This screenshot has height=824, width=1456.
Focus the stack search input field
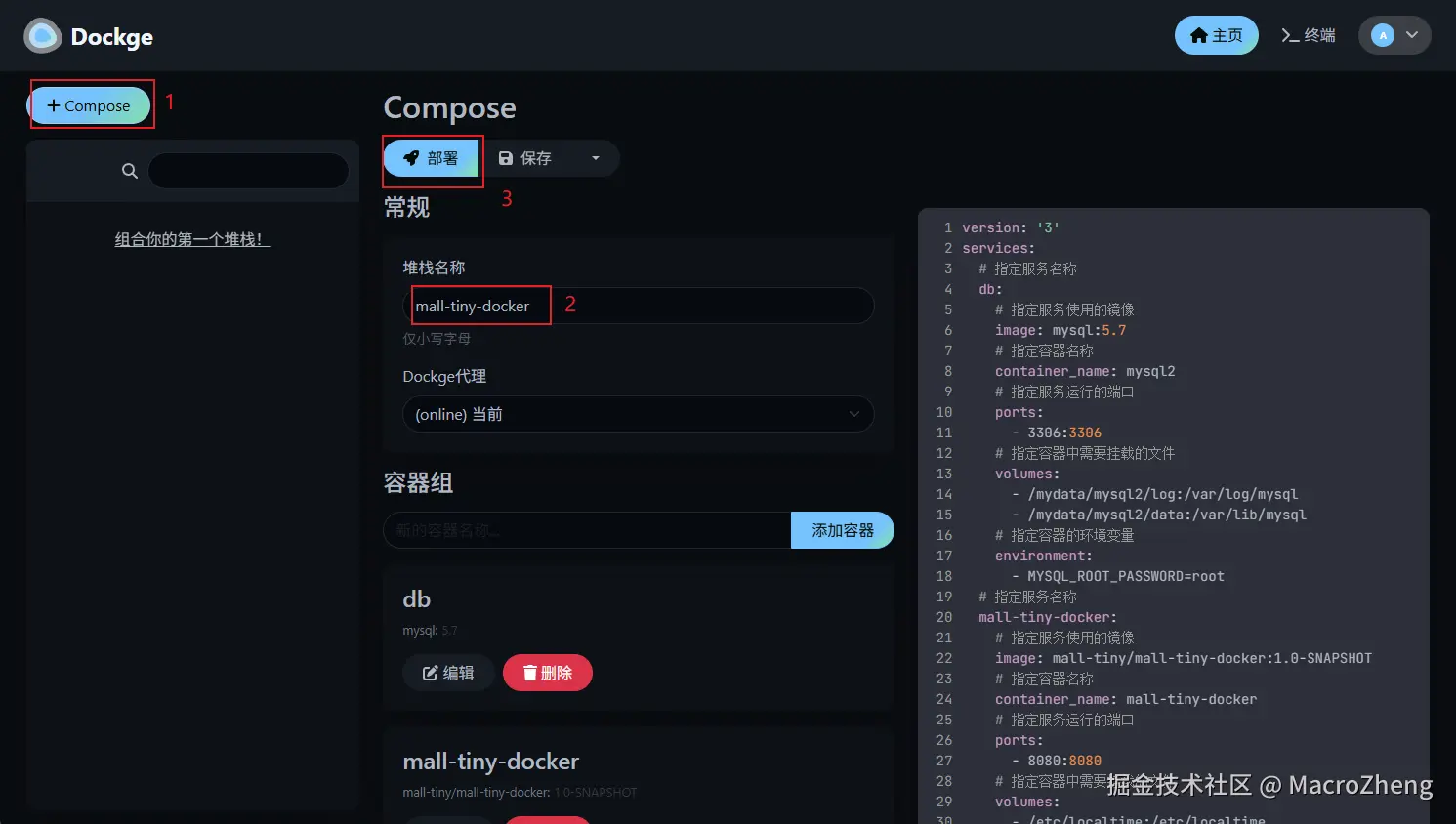248,171
